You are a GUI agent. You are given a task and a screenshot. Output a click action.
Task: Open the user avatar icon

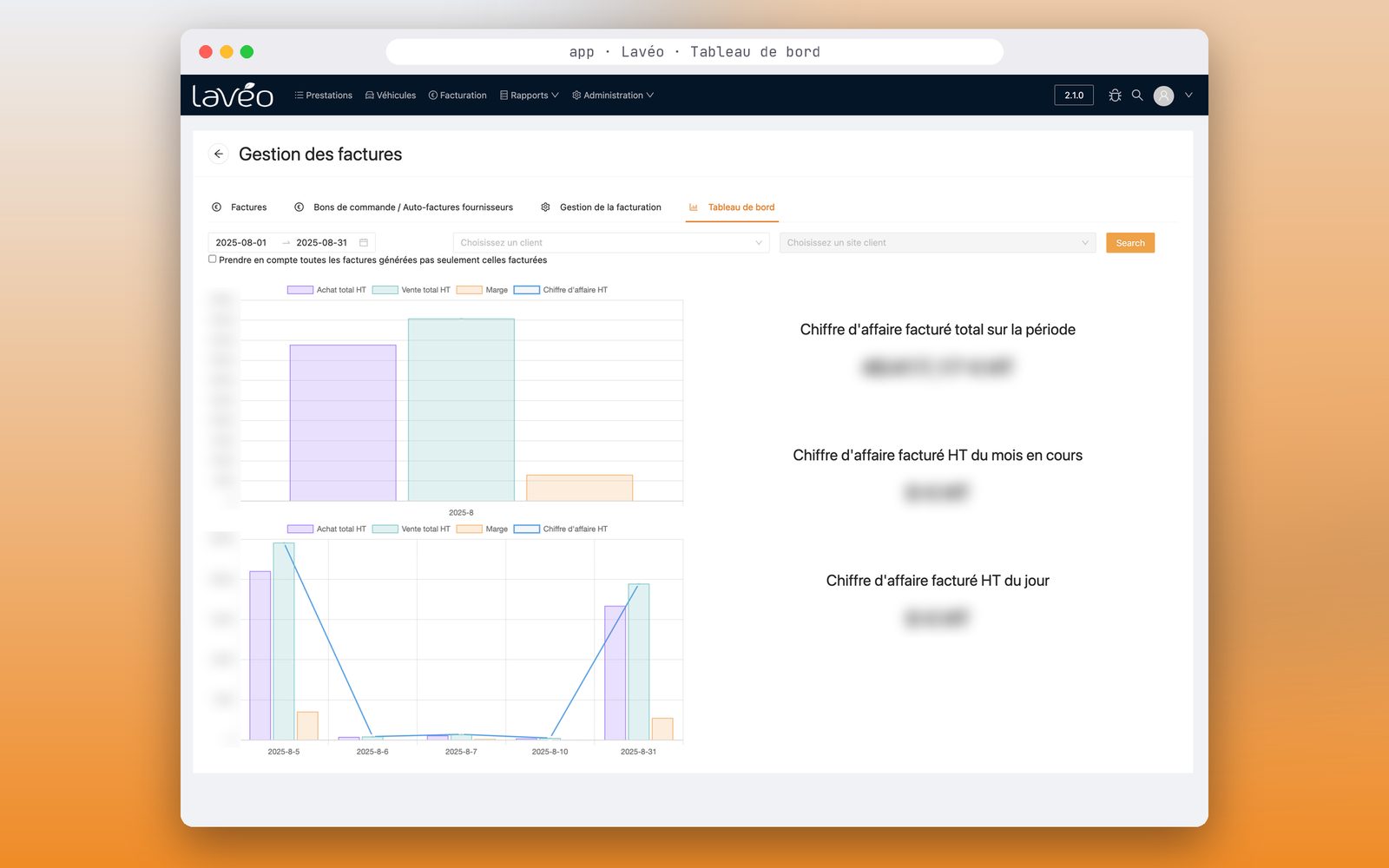(x=1163, y=95)
